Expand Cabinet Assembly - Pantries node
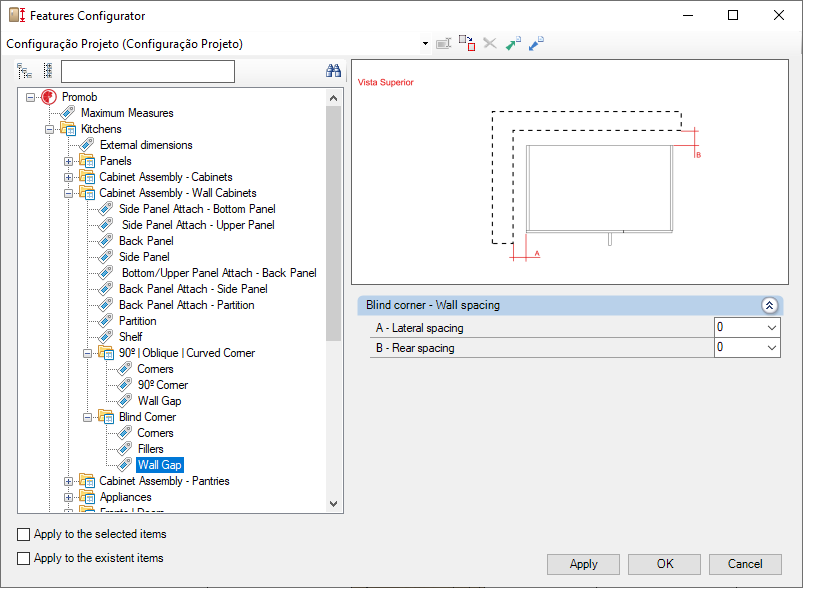This screenshot has width=815, height=598. coord(68,482)
